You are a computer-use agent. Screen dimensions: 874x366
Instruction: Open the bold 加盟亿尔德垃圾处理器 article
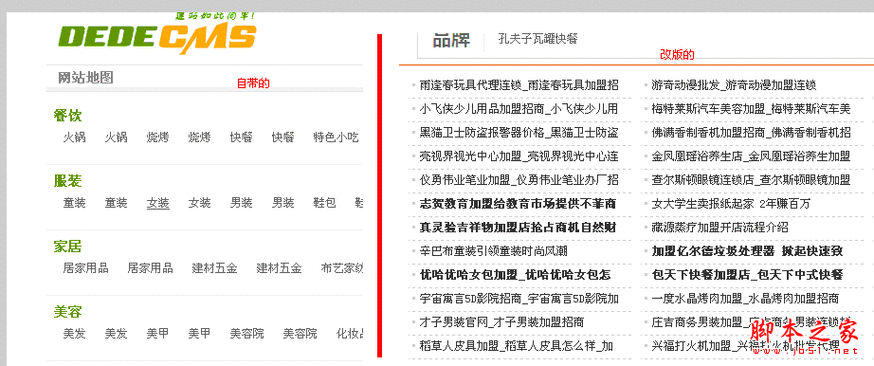747,251
